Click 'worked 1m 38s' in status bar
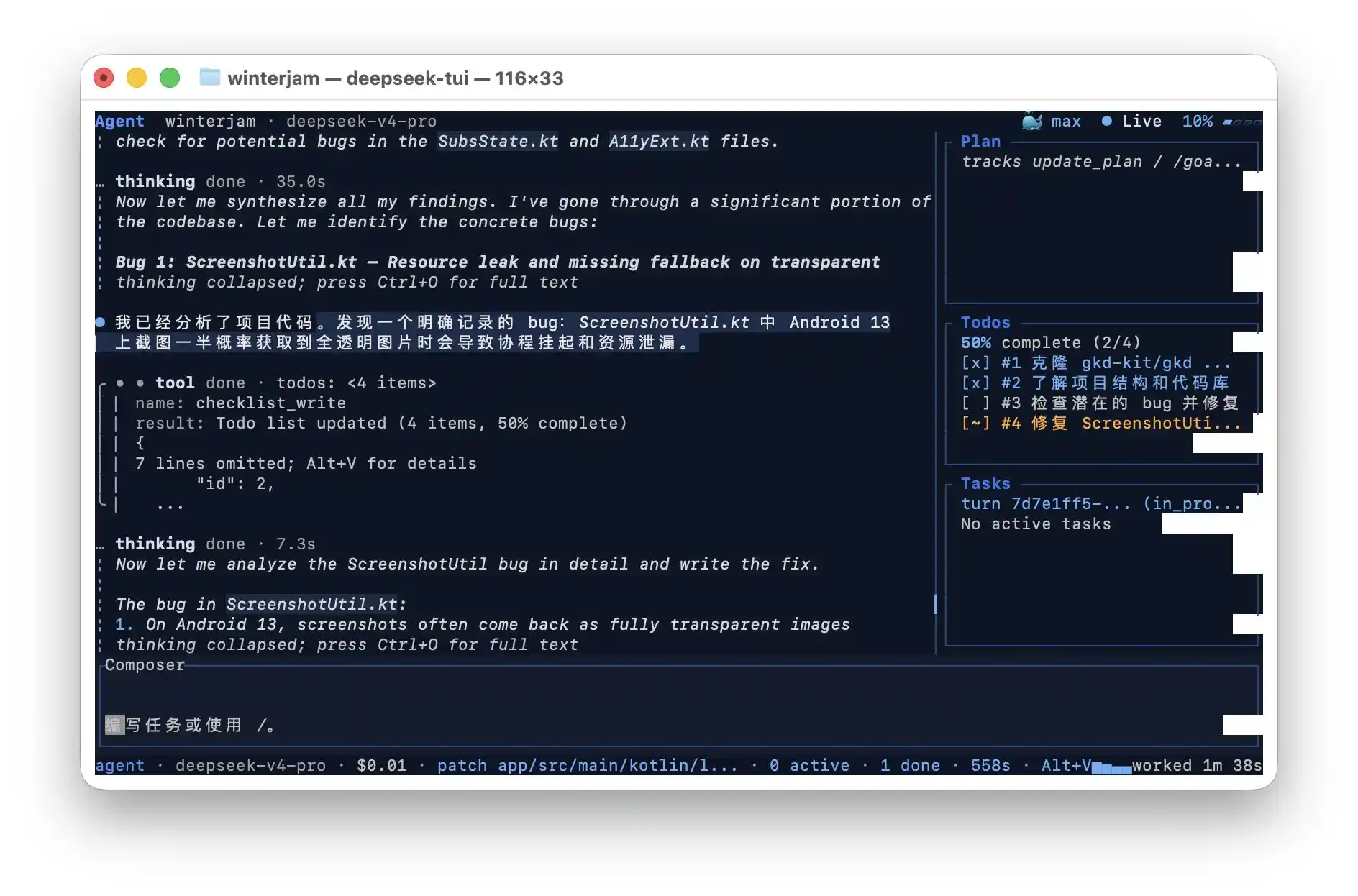This screenshot has width=1358, height=896. click(x=1197, y=765)
